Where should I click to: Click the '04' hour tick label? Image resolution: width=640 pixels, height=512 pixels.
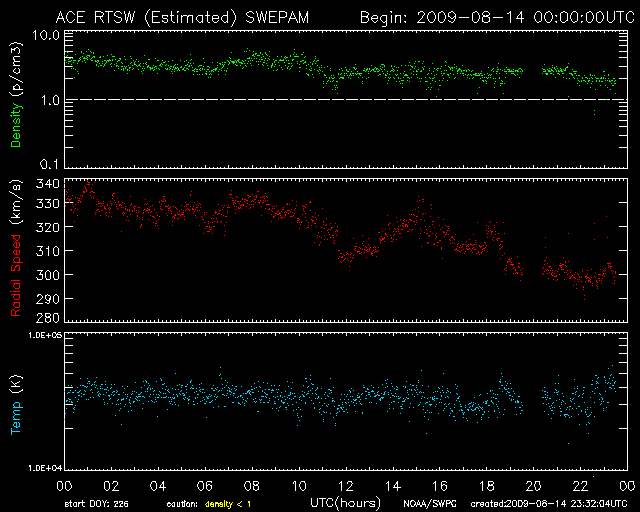[158, 486]
